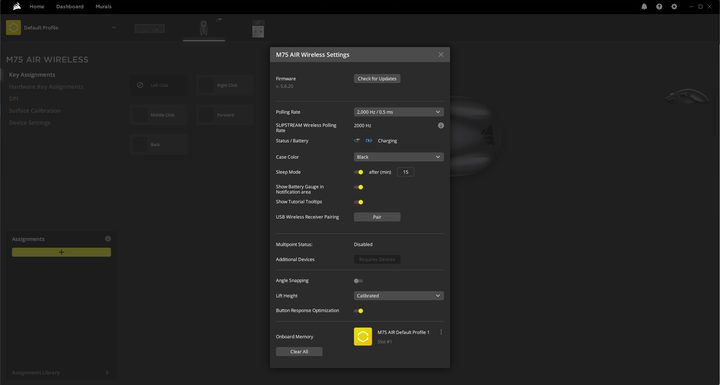
Task: Click the Pair button for USB receiver
Action: pos(377,217)
